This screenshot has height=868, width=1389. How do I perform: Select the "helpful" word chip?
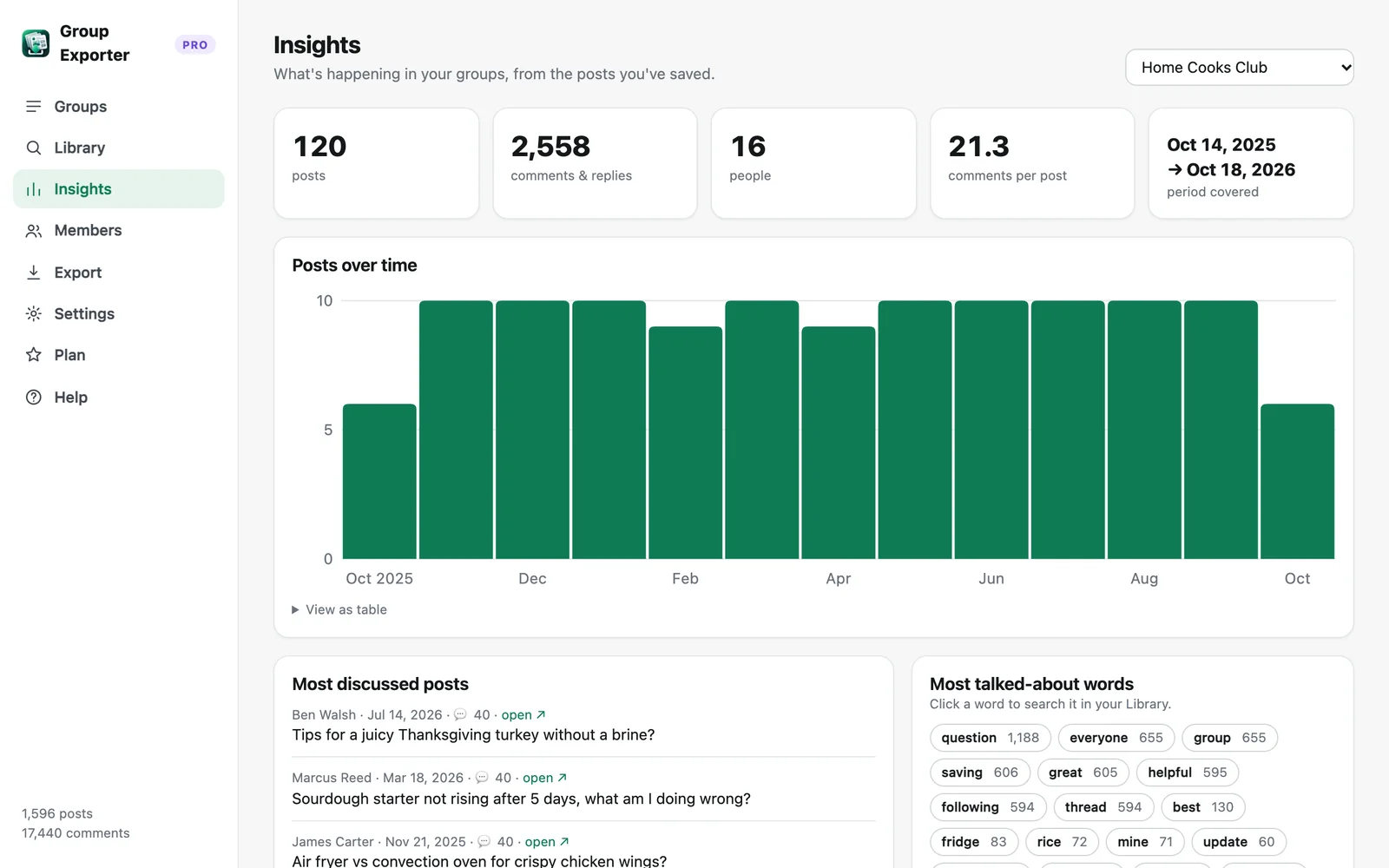click(x=1188, y=773)
